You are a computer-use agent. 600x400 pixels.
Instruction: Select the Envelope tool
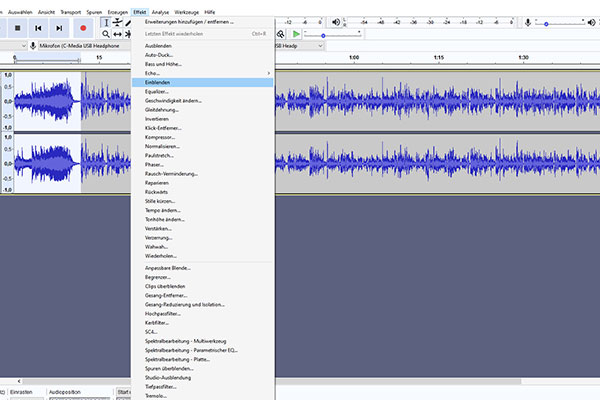click(117, 23)
